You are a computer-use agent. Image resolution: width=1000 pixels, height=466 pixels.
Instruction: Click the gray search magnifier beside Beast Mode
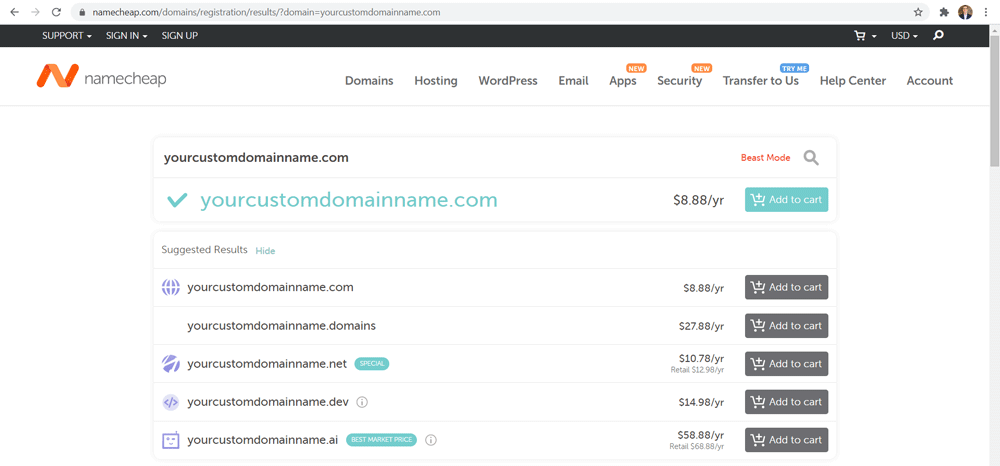811,157
